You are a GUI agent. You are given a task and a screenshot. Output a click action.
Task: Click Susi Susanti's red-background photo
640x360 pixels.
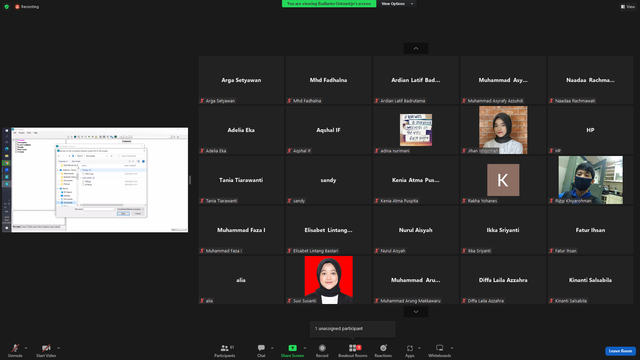[x=329, y=280]
